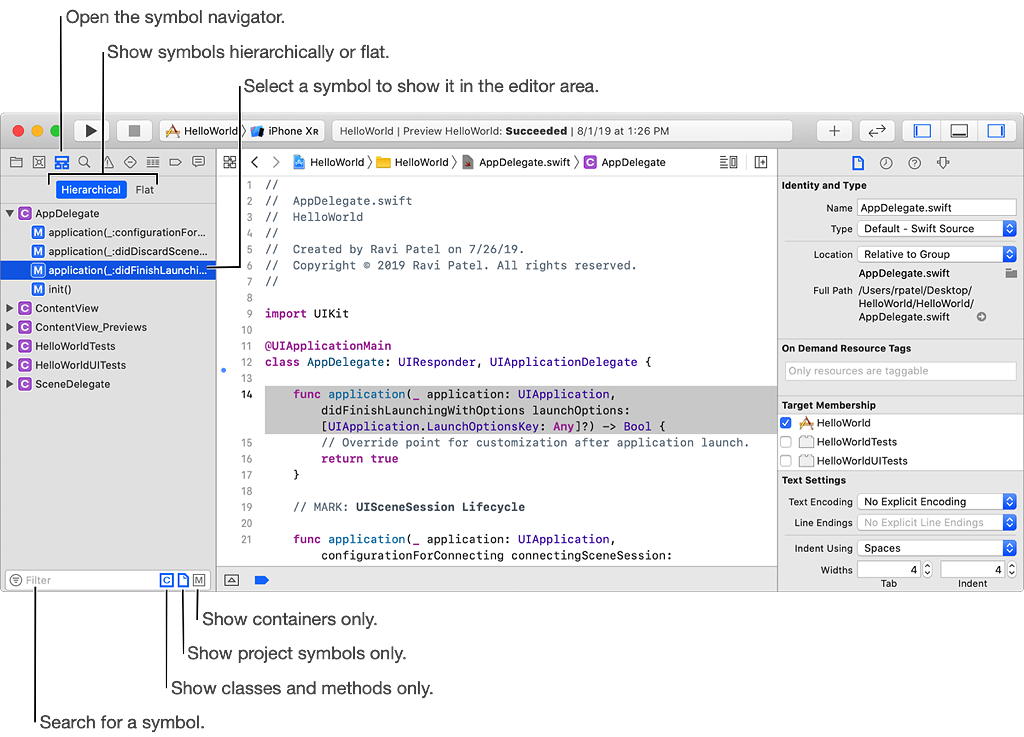The width and height of the screenshot is (1024, 737).
Task: Reveal the full path in Finder arrow
Action: pos(982,317)
